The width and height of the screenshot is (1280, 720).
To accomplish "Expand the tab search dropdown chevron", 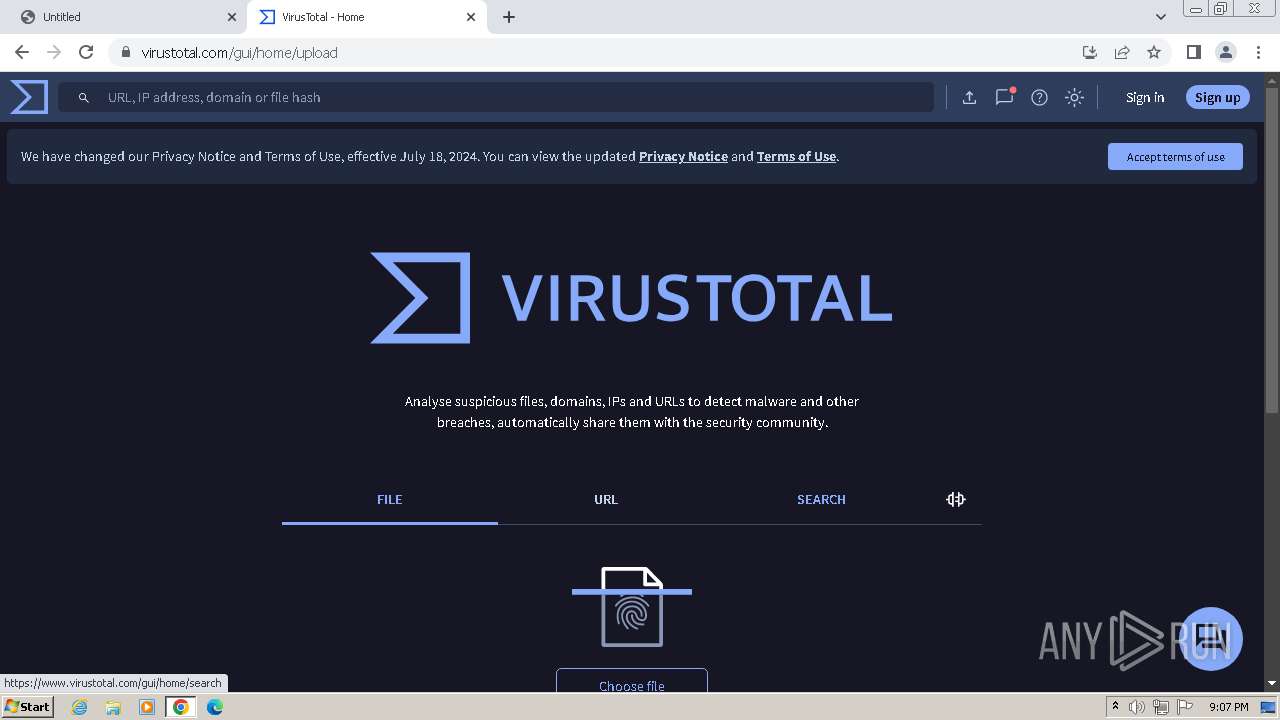I will (1161, 16).
